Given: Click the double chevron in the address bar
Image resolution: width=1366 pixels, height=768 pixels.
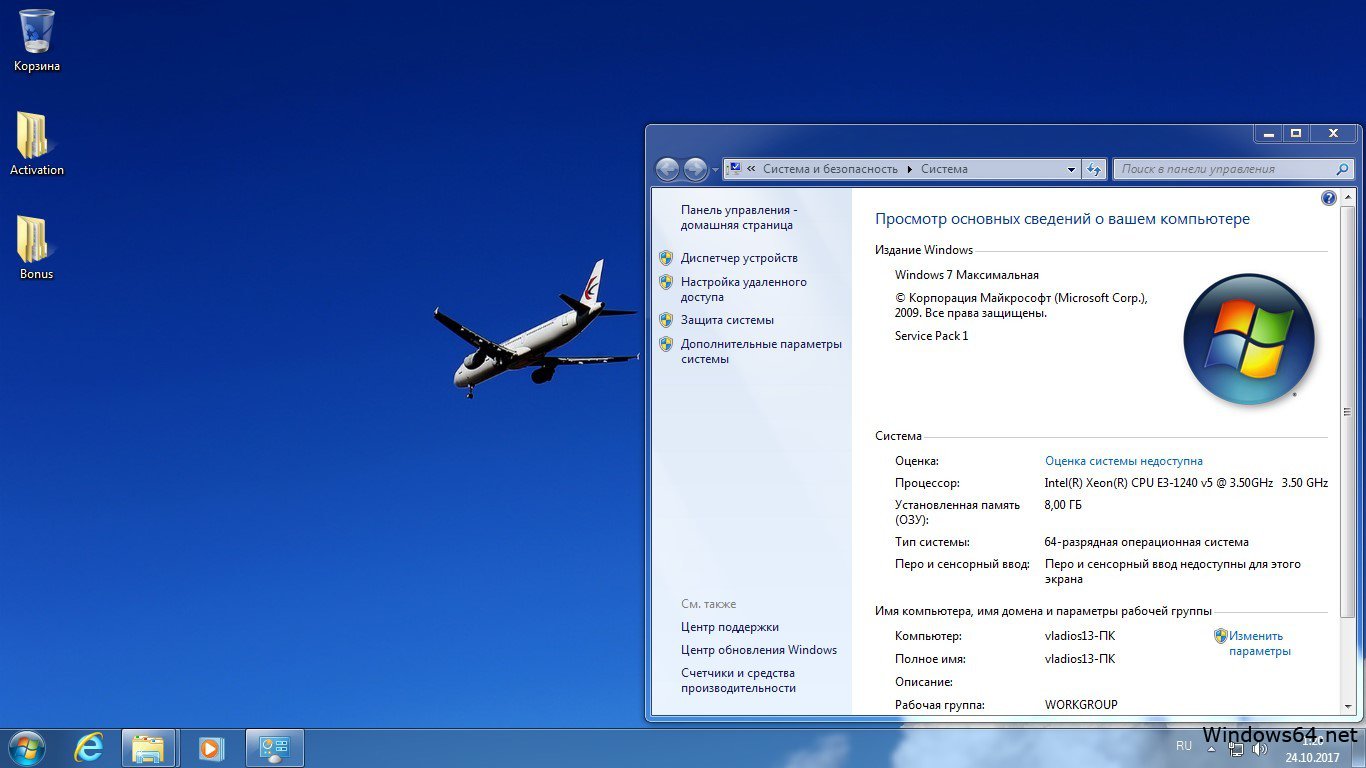Looking at the screenshot, I should pyautogui.click(x=751, y=169).
